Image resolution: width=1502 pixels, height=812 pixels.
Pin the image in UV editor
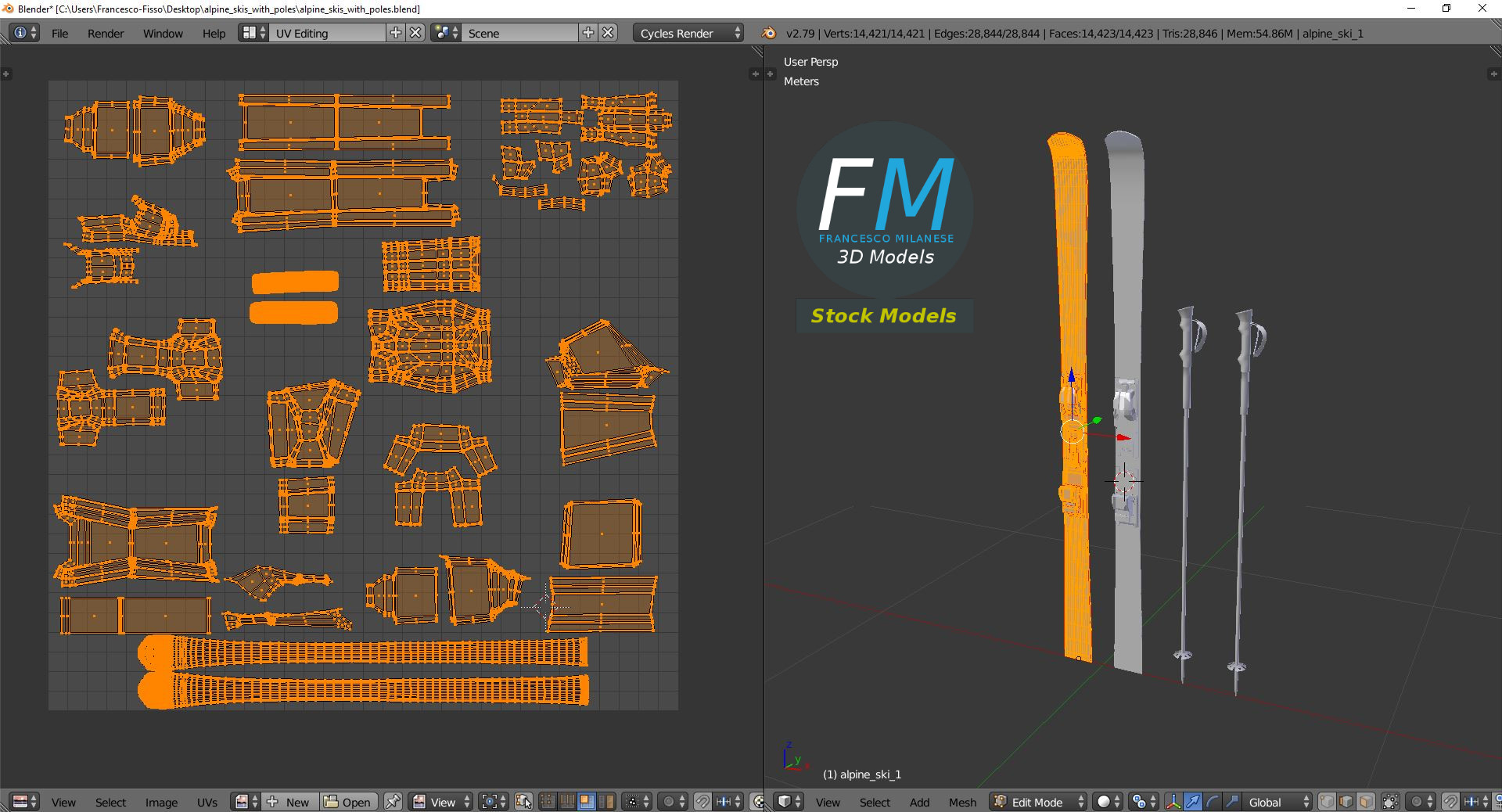click(393, 802)
